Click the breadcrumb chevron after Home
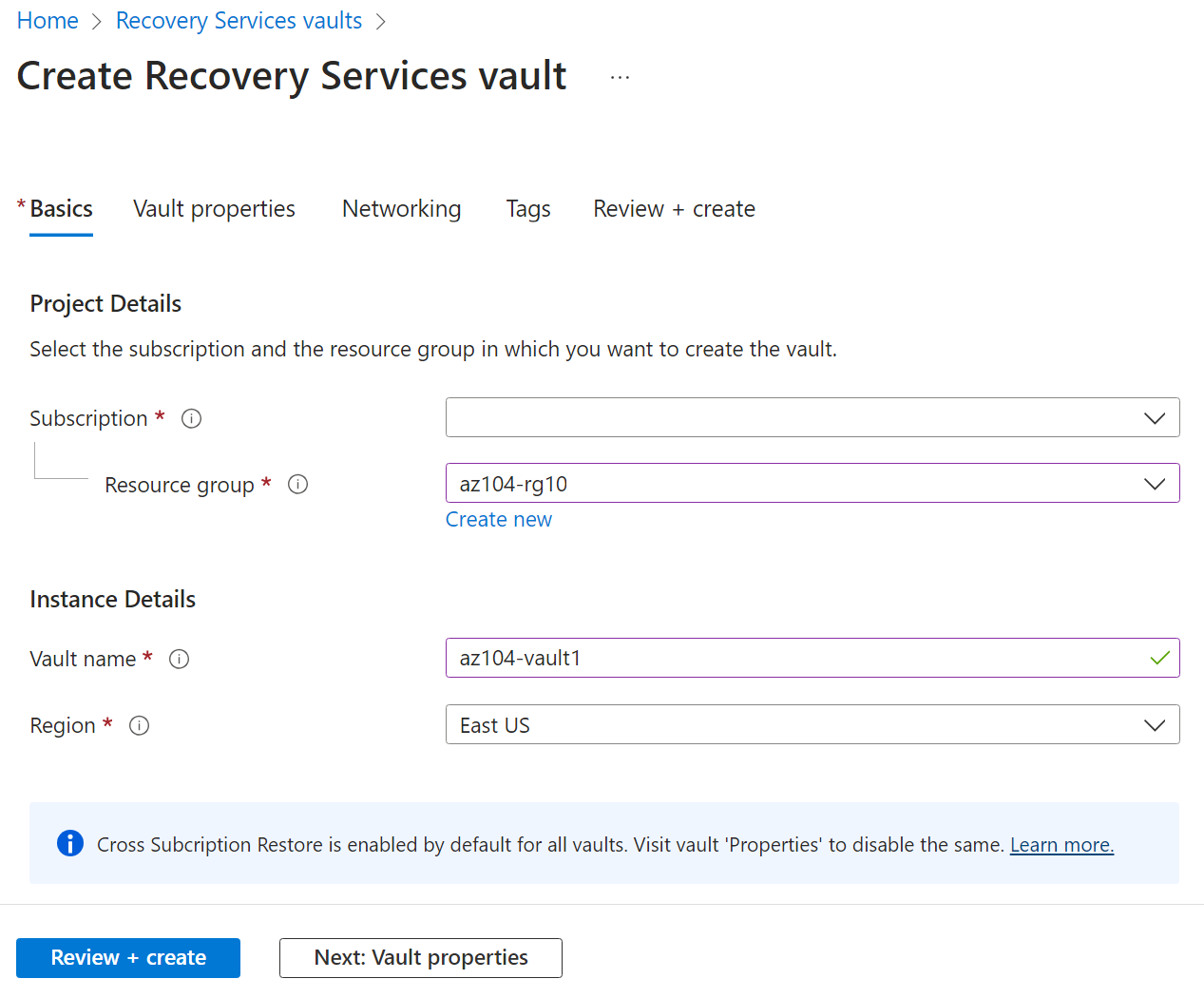The height and width of the screenshot is (998, 1204). coord(96,20)
